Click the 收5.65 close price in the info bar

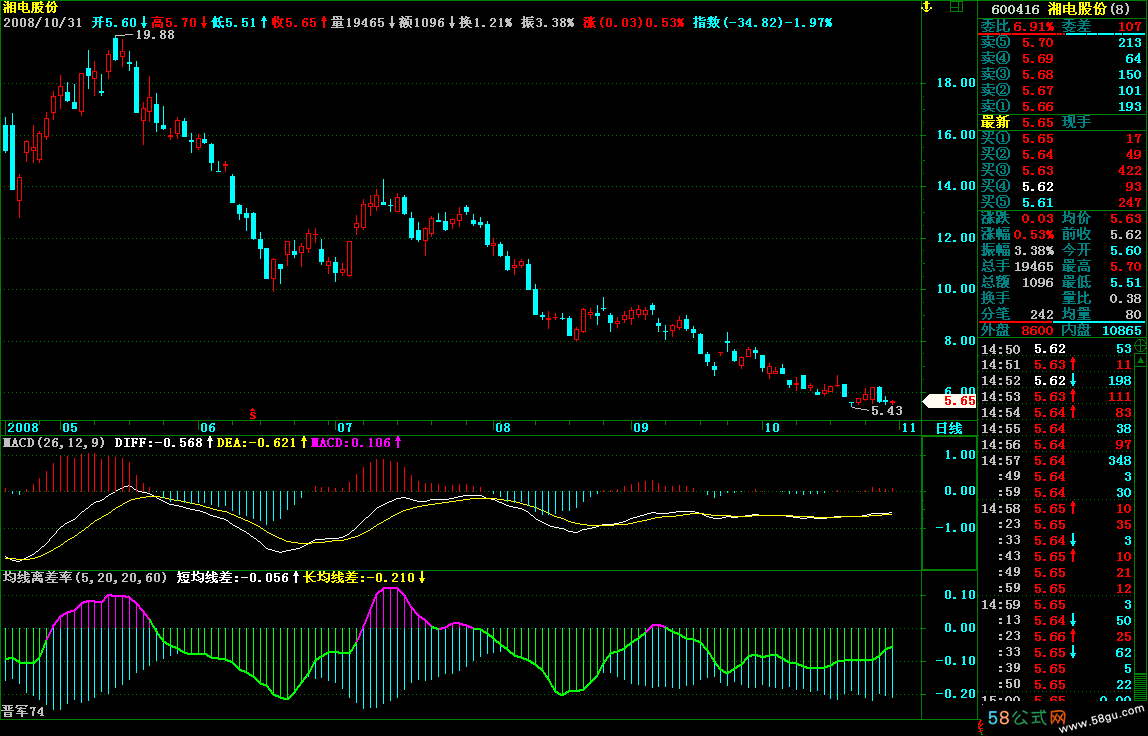[294, 23]
